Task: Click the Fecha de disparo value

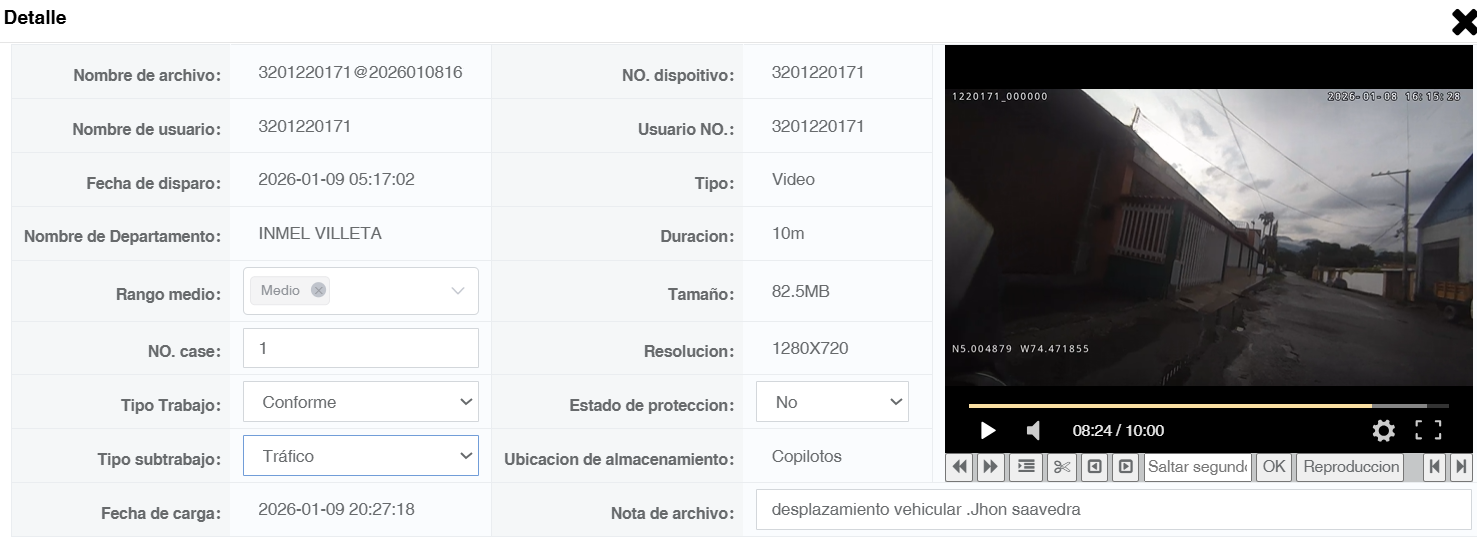Action: pos(336,180)
